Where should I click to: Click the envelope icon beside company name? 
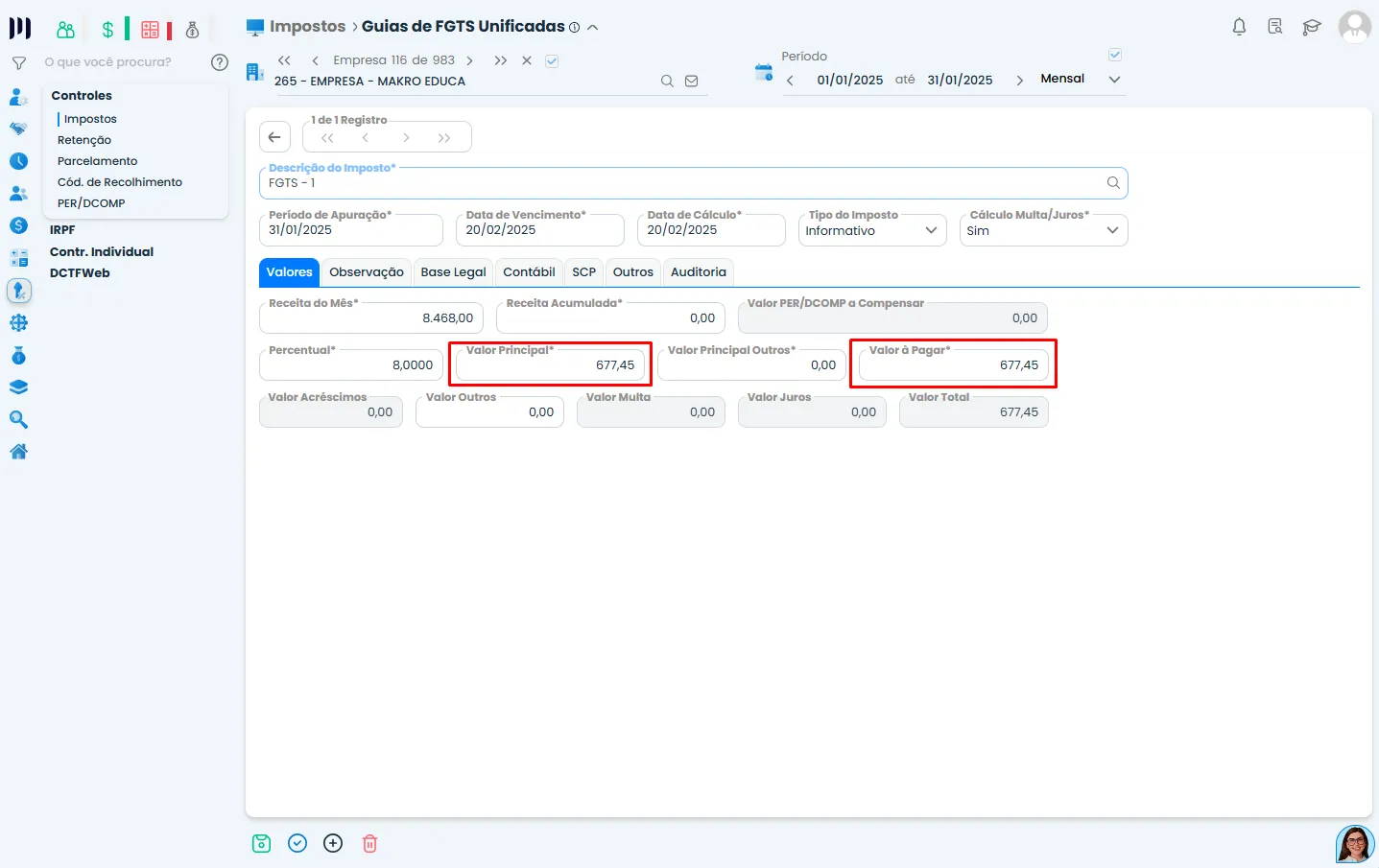click(x=691, y=82)
